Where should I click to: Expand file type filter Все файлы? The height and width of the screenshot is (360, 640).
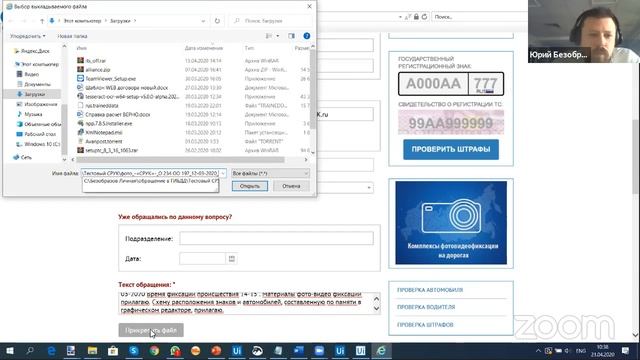coord(270,173)
